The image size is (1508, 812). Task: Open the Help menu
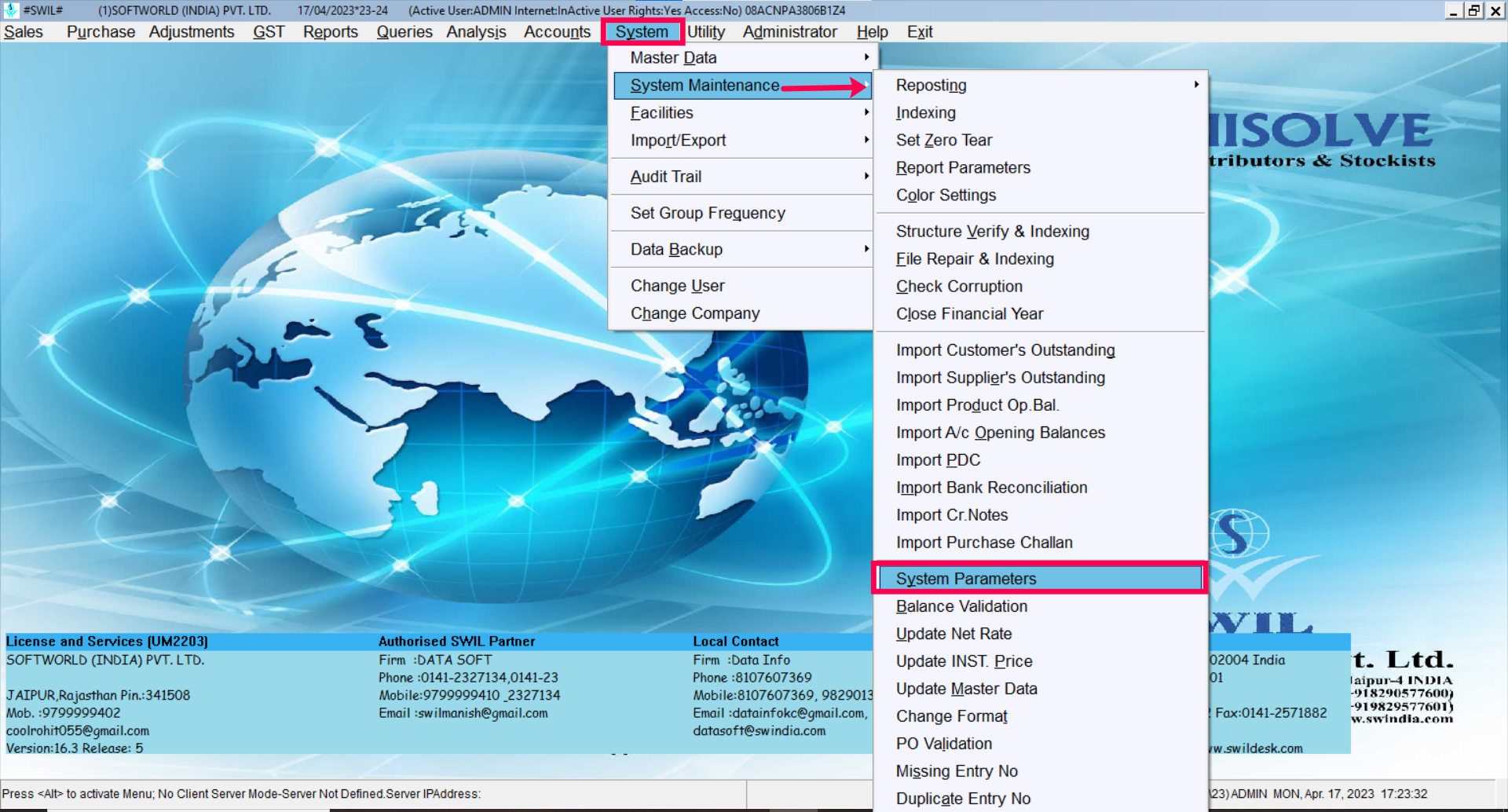pyautogui.click(x=872, y=32)
